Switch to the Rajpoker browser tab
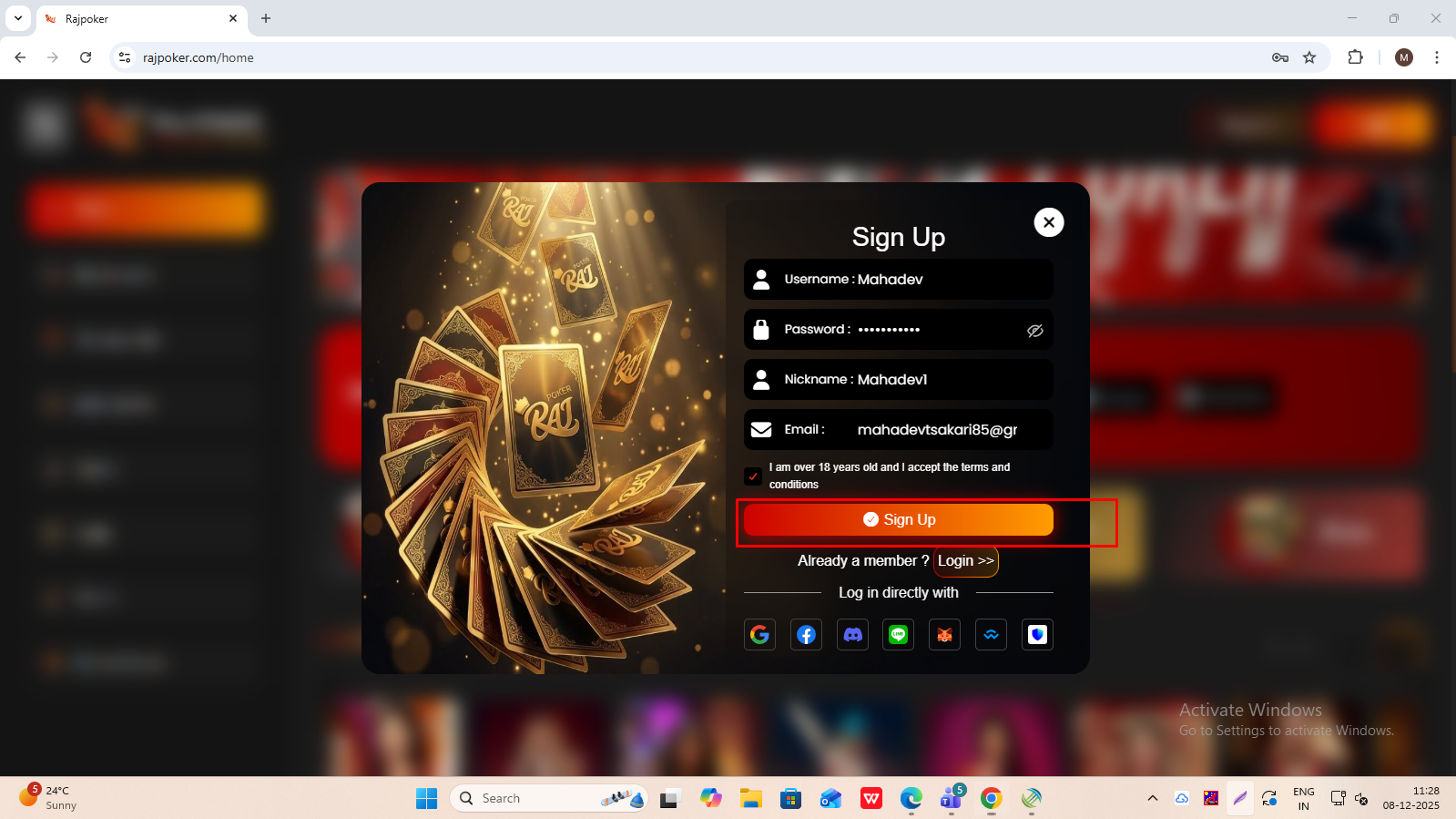The width and height of the screenshot is (1456, 819). coord(137,18)
